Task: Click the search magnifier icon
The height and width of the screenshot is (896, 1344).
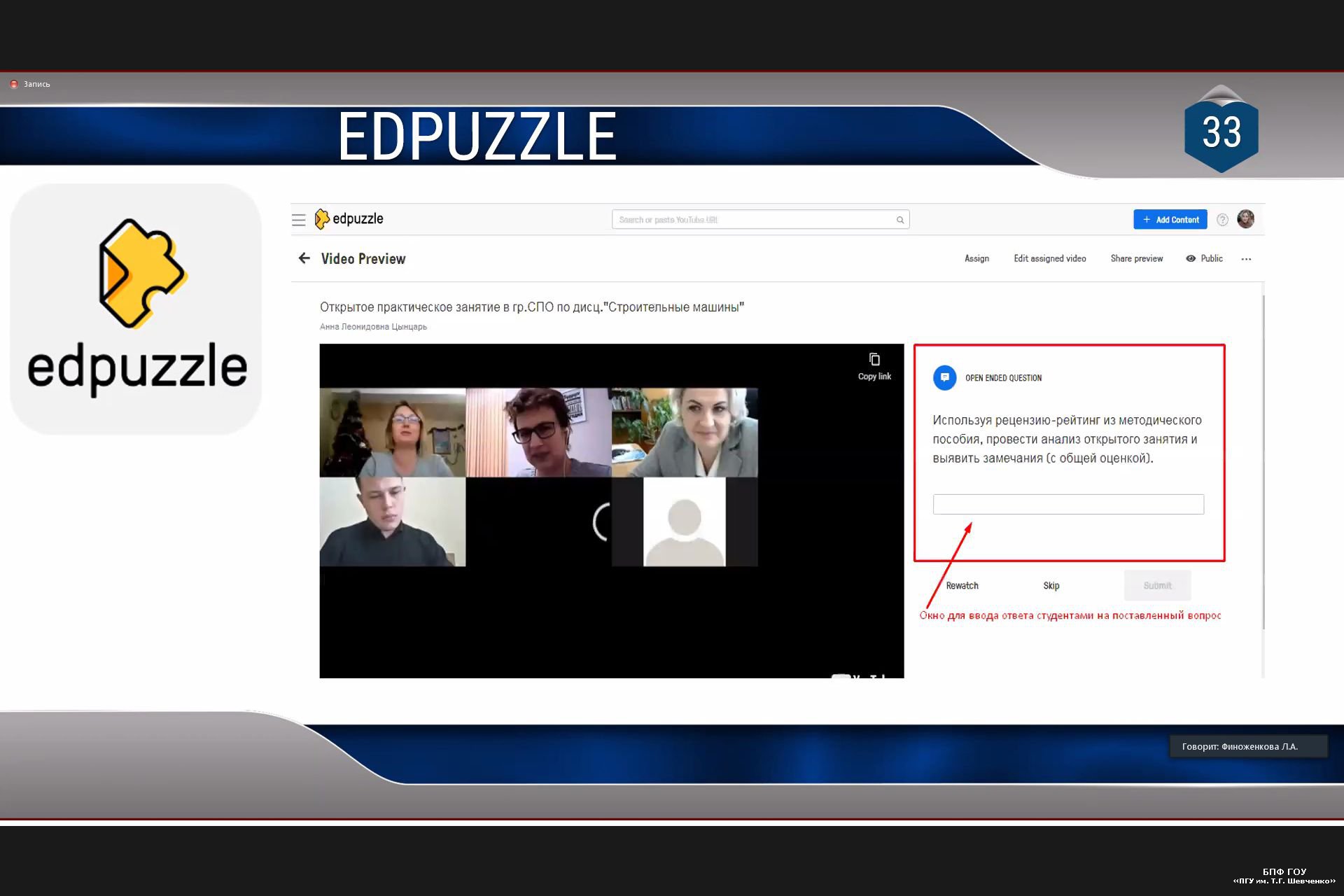Action: [900, 220]
